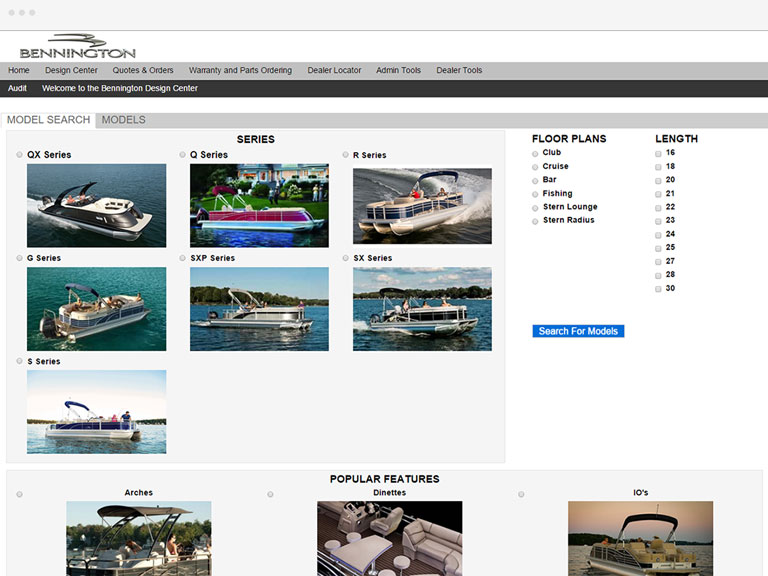The image size is (768, 576).
Task: Click the S Series boat photo
Action: click(96, 411)
